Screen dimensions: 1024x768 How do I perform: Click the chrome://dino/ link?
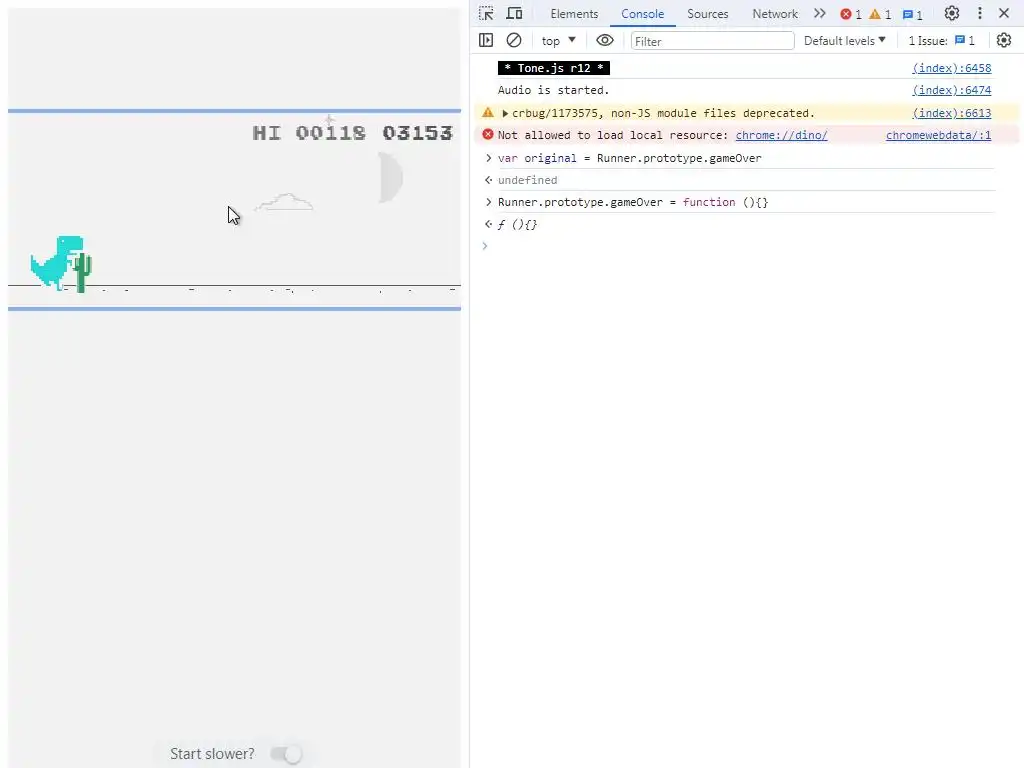coord(781,135)
